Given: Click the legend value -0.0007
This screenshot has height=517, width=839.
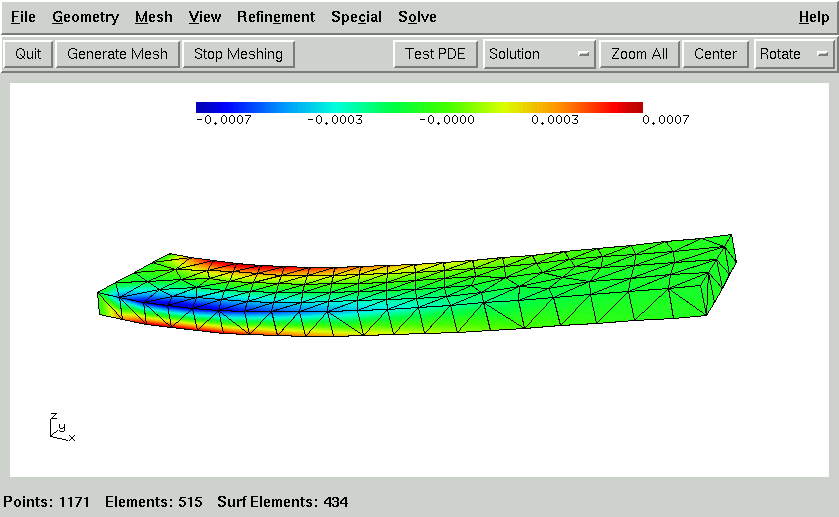Looking at the screenshot, I should coord(224,120).
